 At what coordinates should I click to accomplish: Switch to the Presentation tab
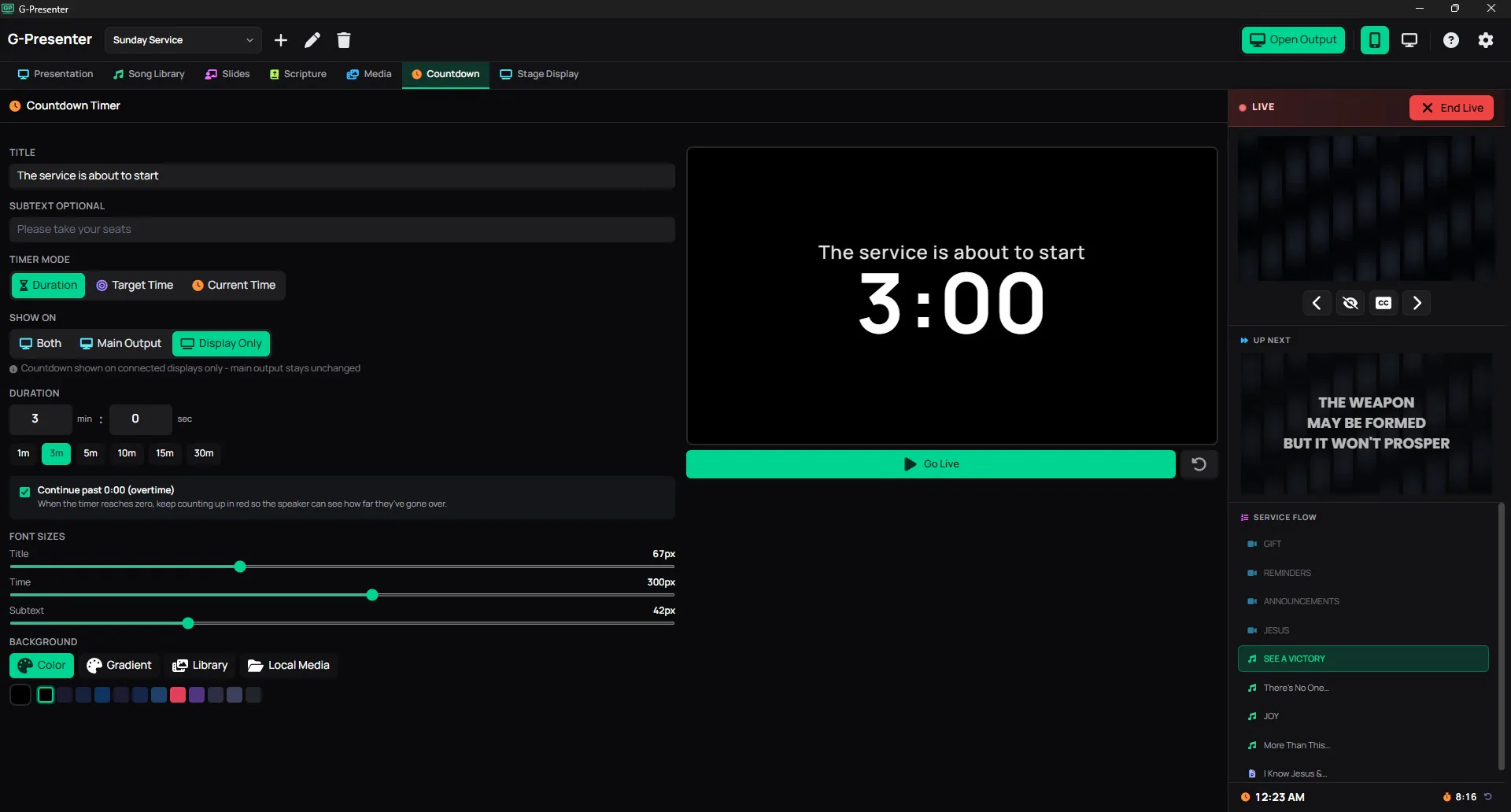[55, 74]
